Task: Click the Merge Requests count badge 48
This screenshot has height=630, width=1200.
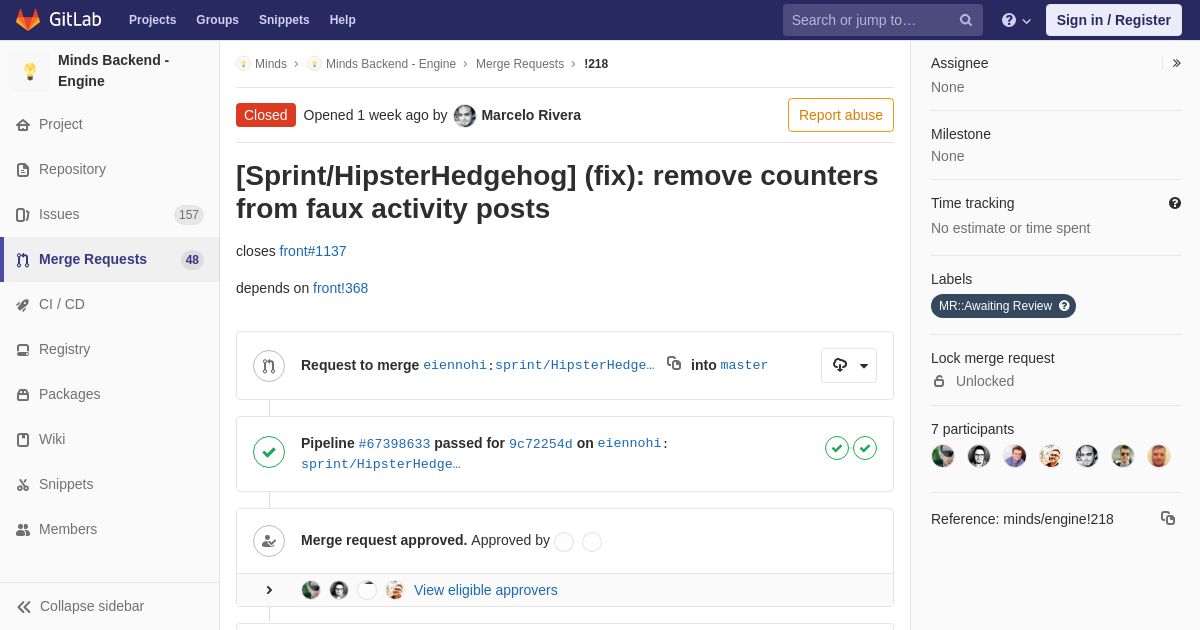Action: [192, 260]
